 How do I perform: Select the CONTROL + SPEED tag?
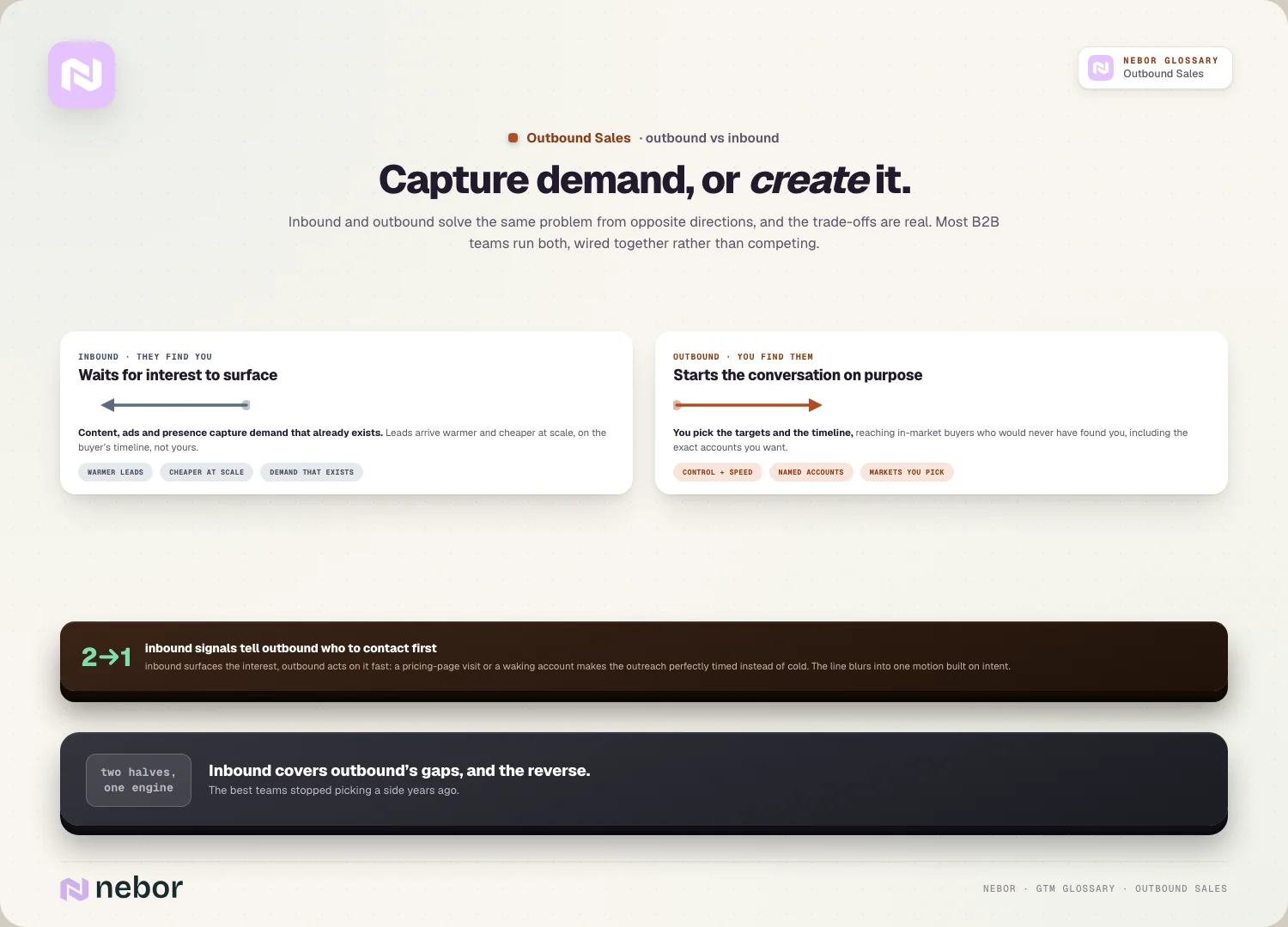(x=718, y=472)
